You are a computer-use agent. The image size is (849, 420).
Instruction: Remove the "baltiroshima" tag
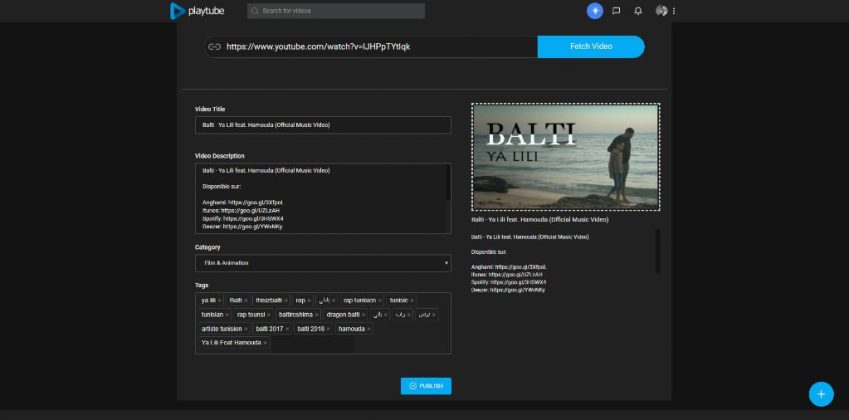pos(317,314)
